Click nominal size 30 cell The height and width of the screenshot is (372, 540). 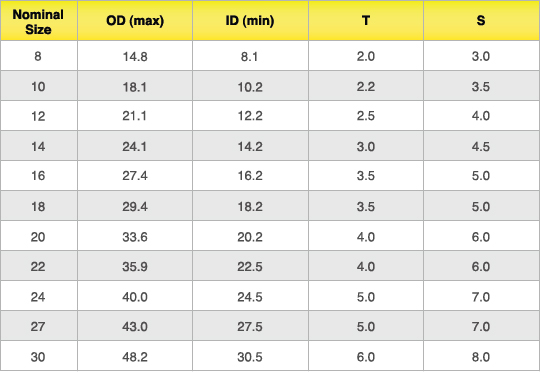(39, 356)
